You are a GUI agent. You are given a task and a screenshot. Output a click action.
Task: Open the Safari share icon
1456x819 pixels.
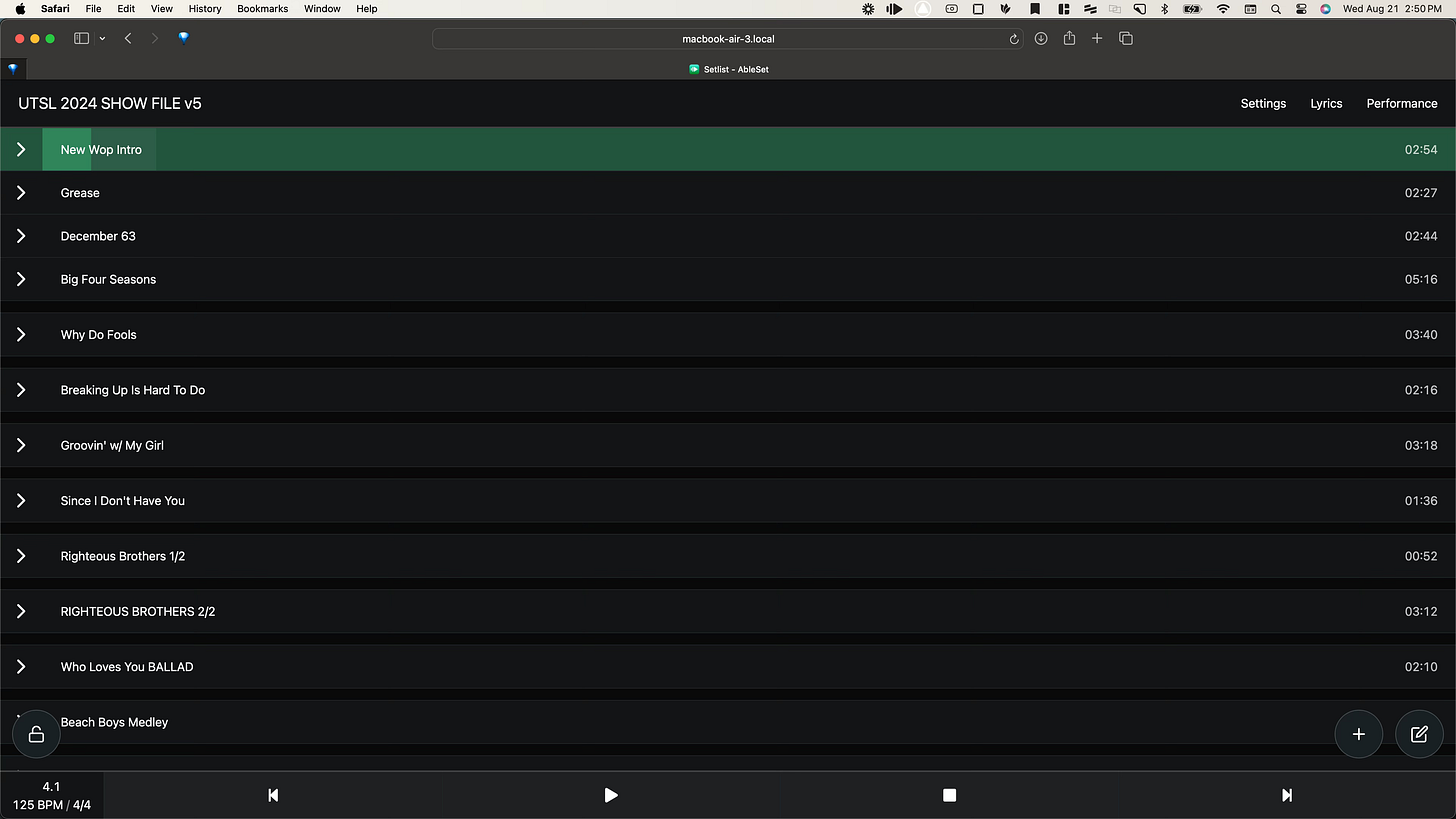tap(1069, 38)
